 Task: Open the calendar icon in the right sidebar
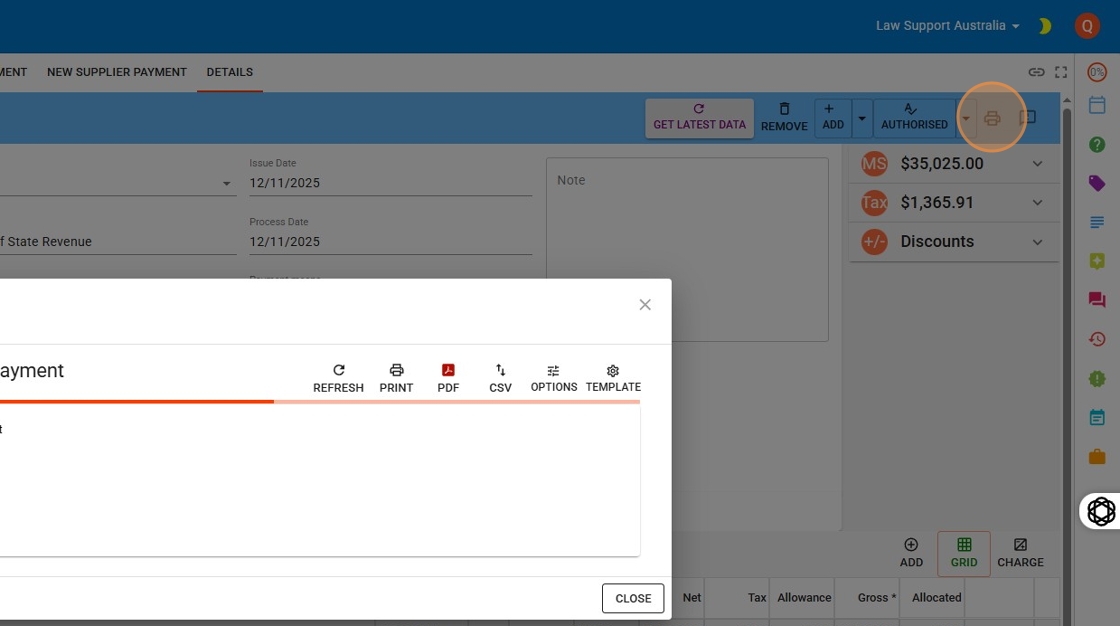coord(1097,105)
